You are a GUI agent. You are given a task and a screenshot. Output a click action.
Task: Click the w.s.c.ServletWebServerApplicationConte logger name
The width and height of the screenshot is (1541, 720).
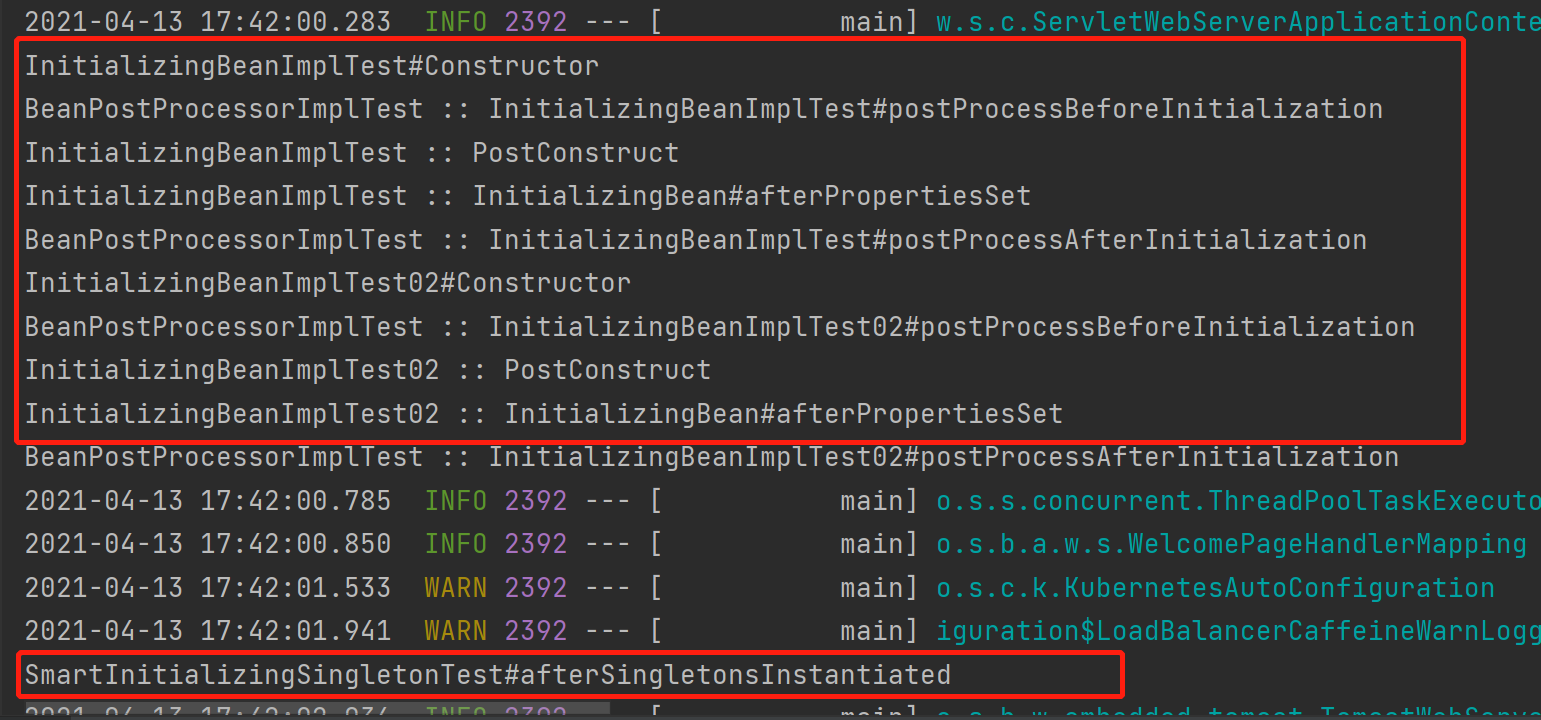(1238, 22)
